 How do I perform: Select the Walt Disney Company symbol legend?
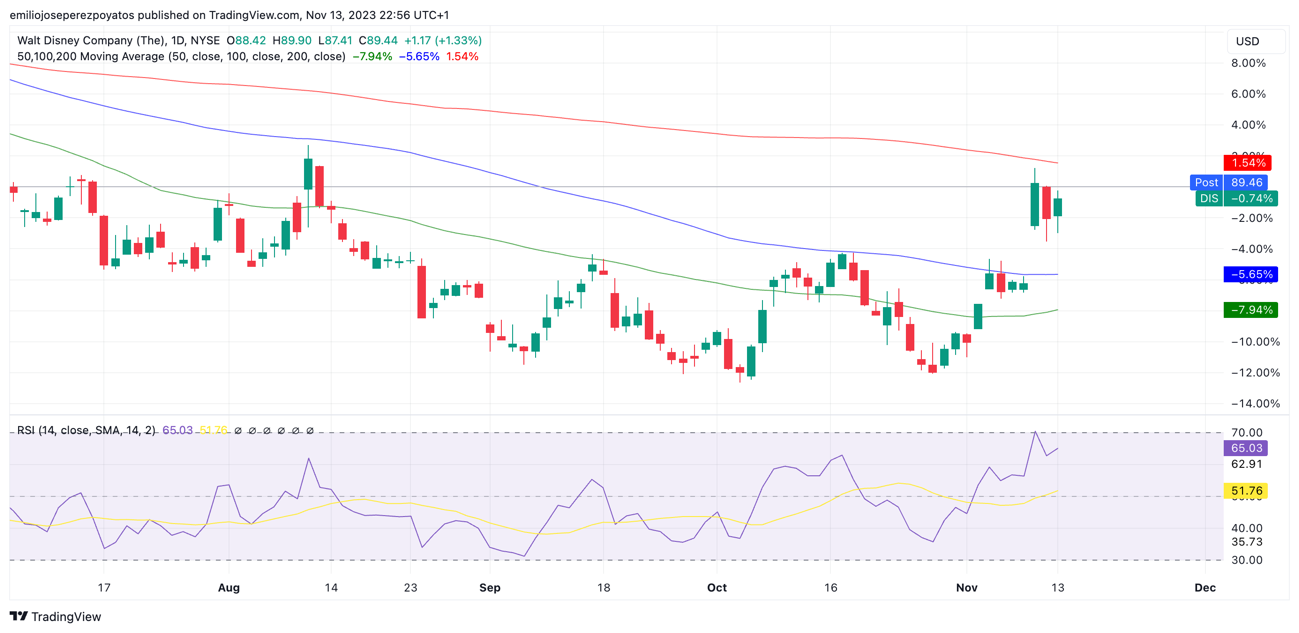[118, 41]
